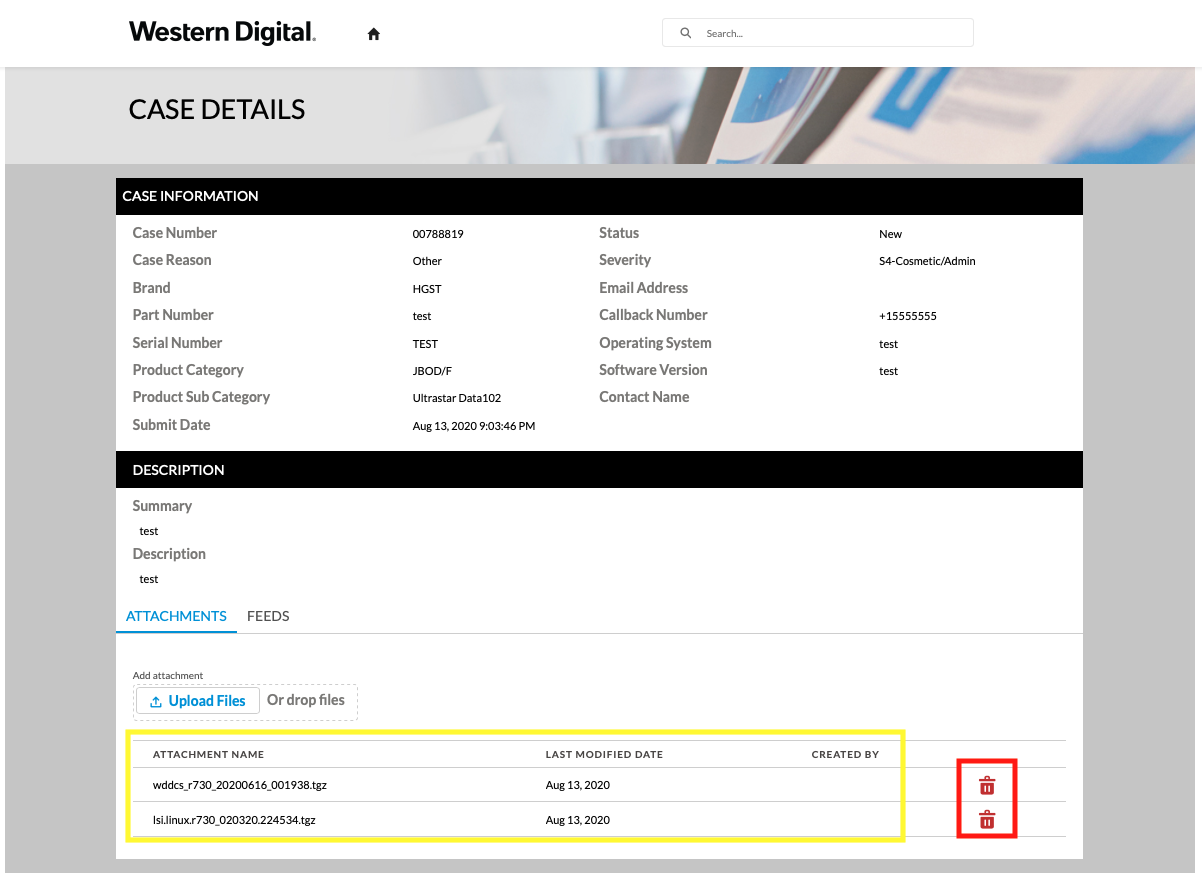
Task: Click the callback number +15555555
Action: (x=907, y=316)
